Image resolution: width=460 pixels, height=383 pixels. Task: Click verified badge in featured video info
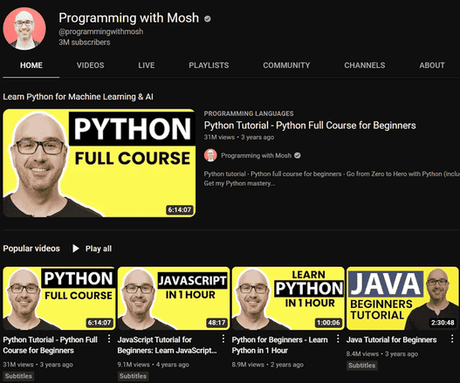point(298,156)
